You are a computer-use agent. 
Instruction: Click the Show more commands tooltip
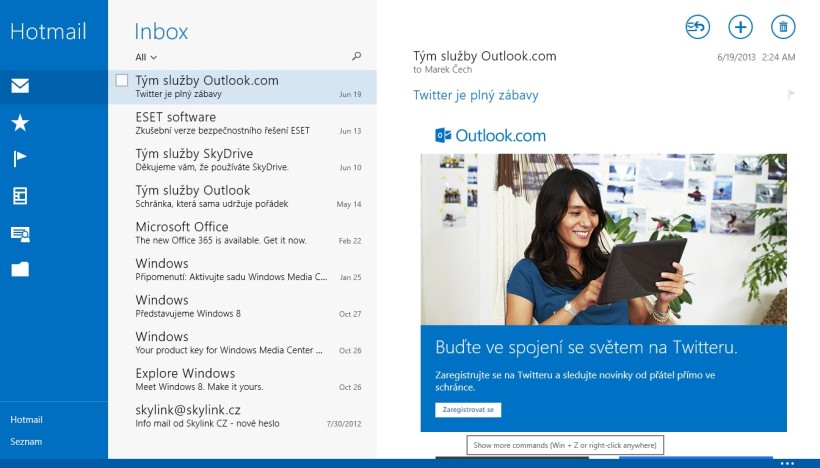point(565,445)
